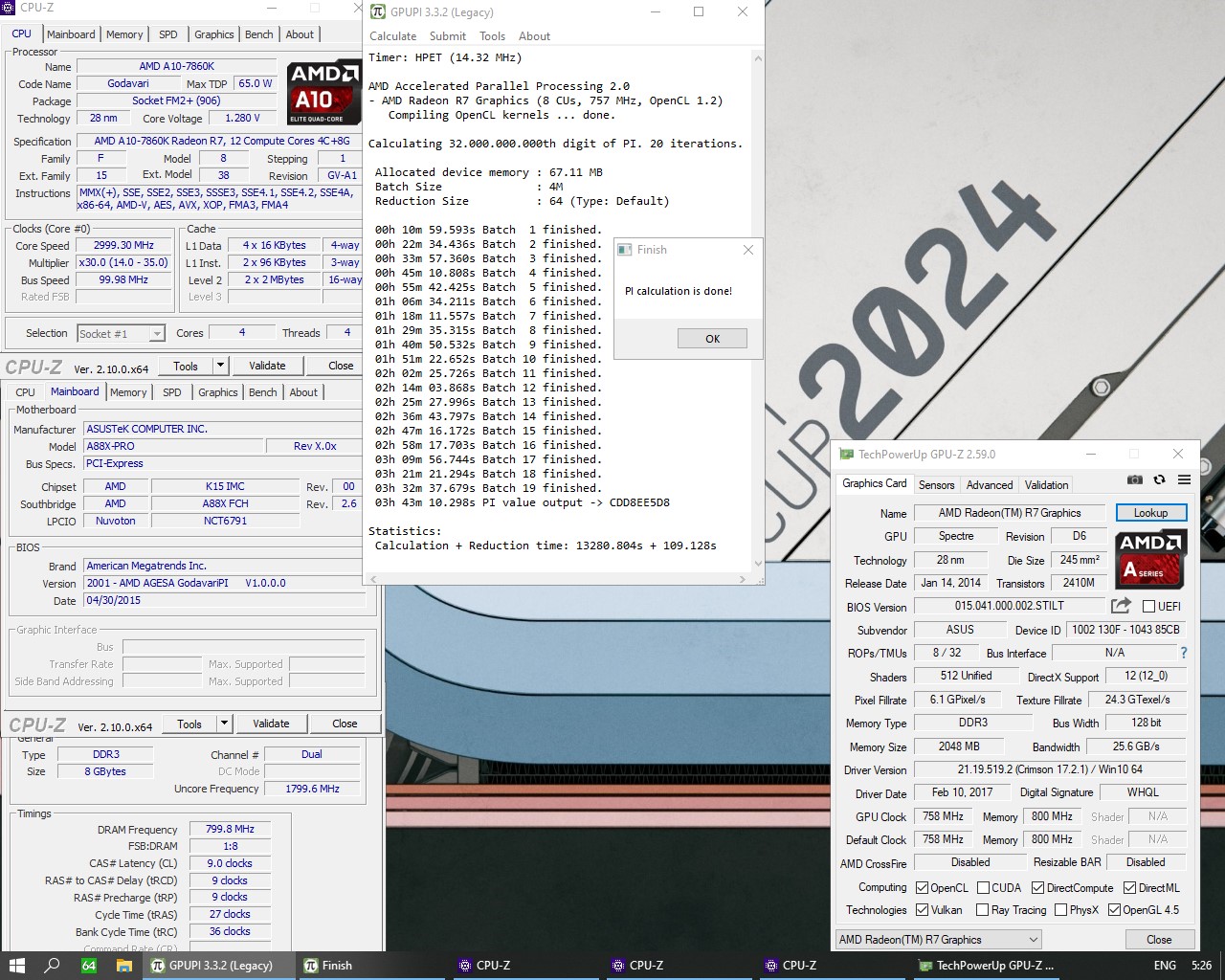Click Tools button in top CPU-Z
This screenshot has height=980, width=1225.
coord(186,366)
